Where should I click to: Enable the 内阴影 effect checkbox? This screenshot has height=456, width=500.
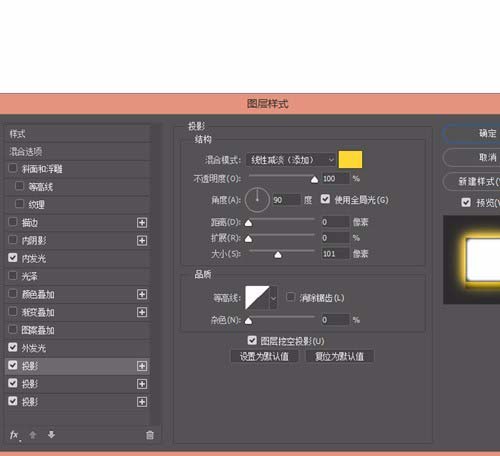(x=13, y=240)
